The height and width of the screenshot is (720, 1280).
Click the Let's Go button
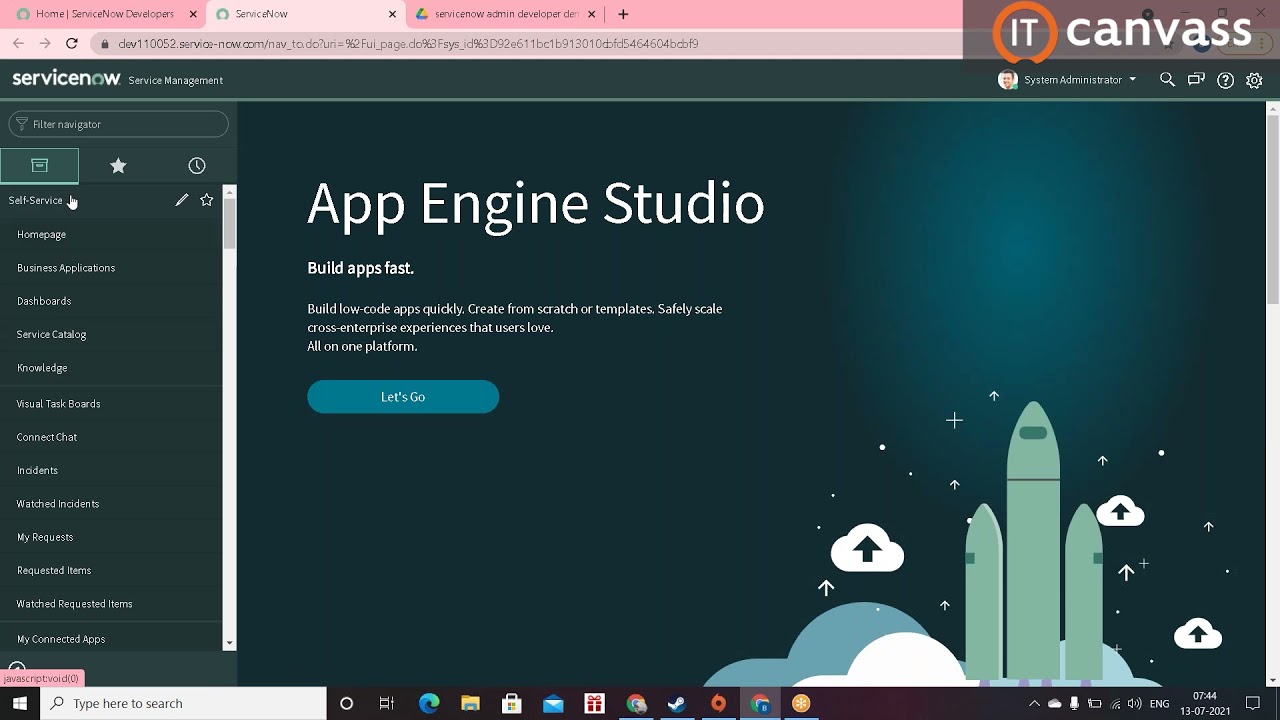pyautogui.click(x=402, y=396)
